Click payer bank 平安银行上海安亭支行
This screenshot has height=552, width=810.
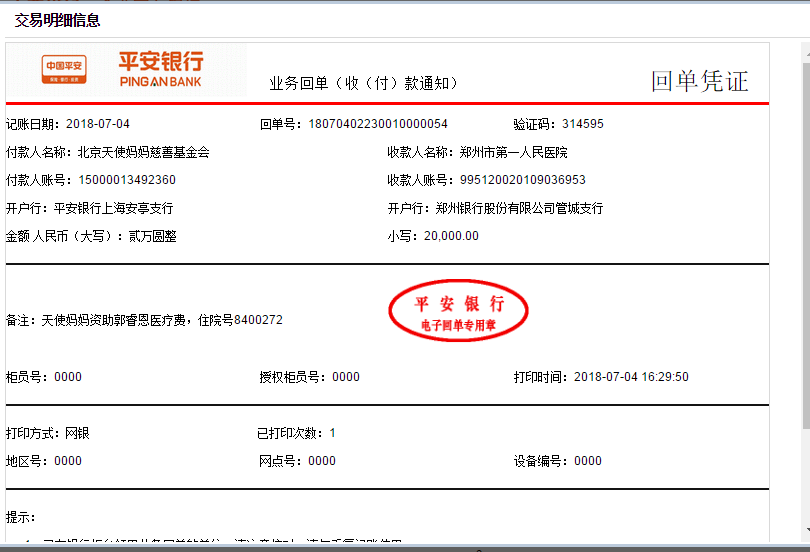(x=114, y=208)
